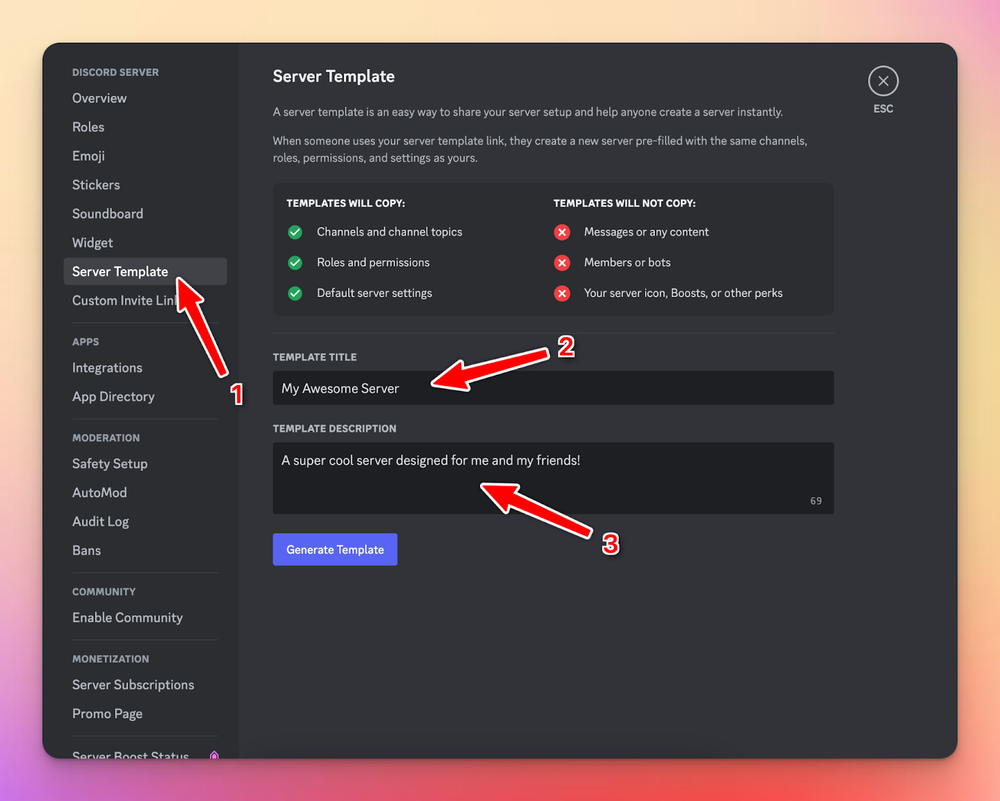Click red X beside Messages or any content

(562, 232)
